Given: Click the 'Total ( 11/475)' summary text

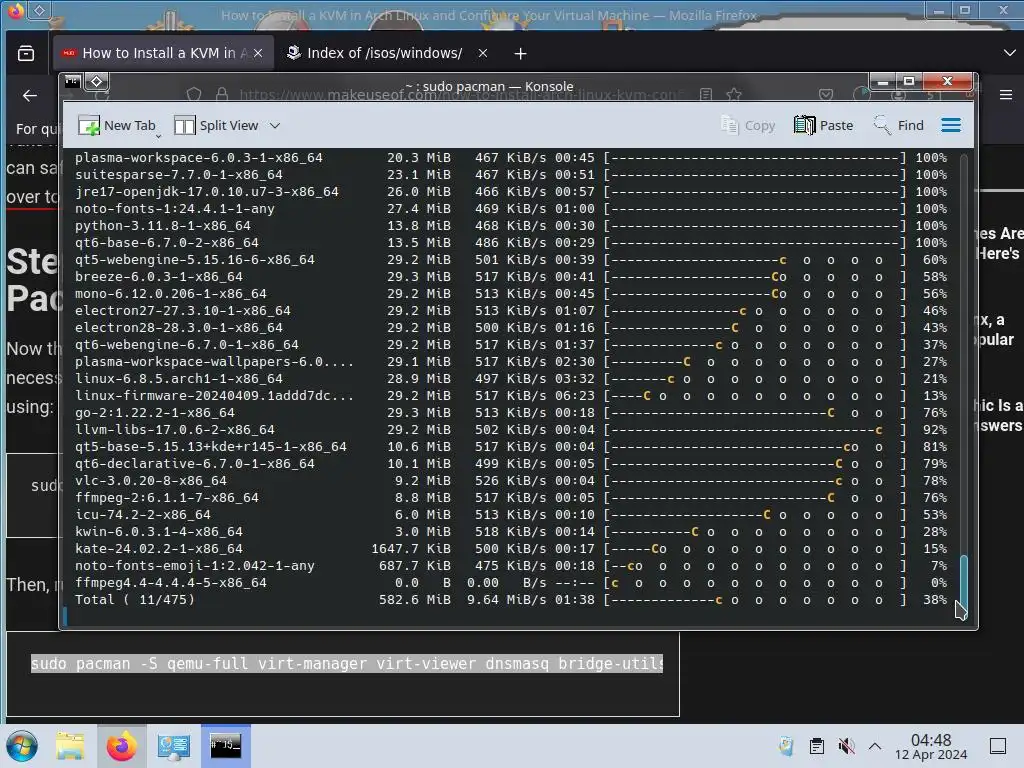Looking at the screenshot, I should 135,600.
